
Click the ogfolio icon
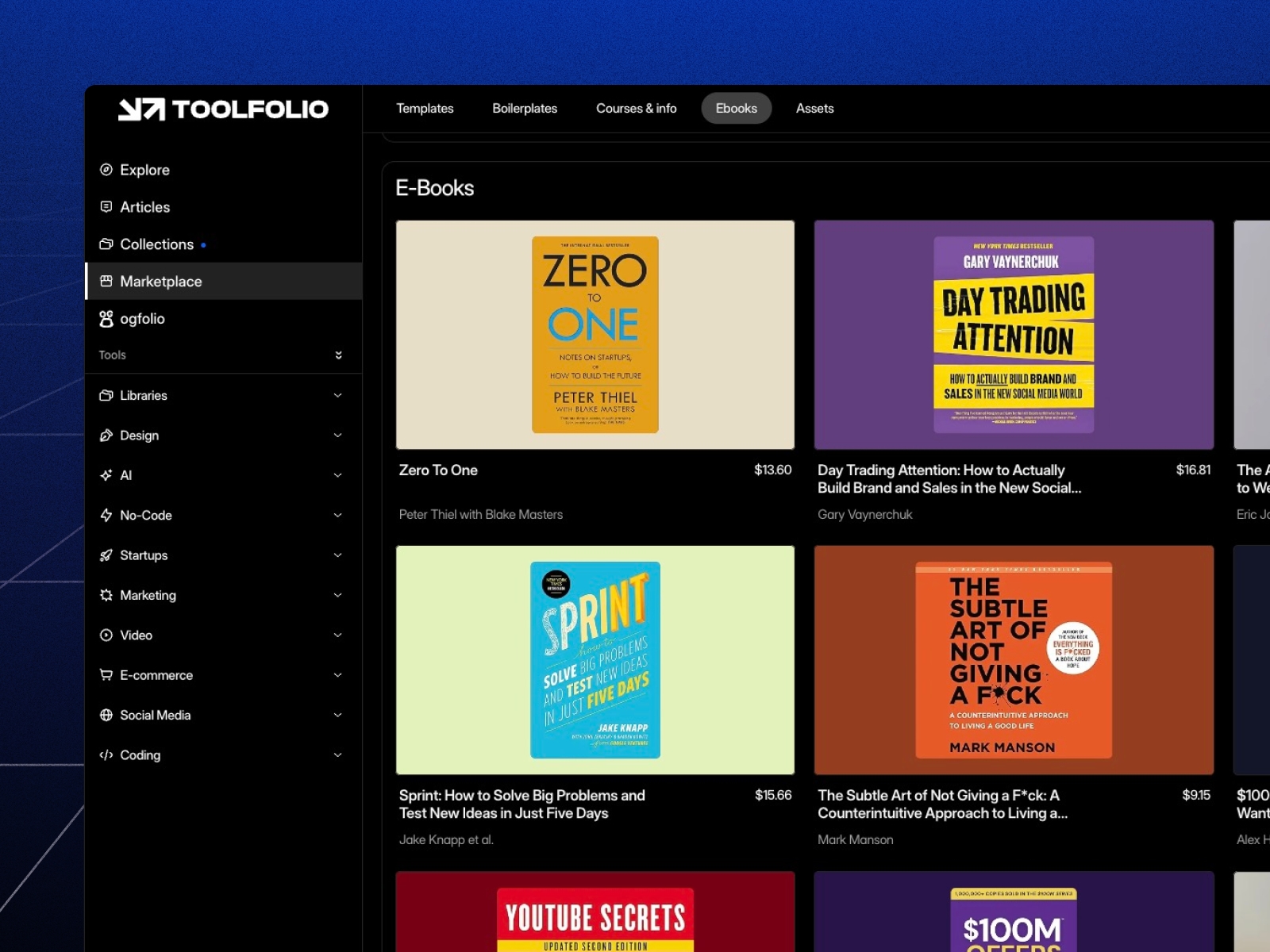click(106, 319)
